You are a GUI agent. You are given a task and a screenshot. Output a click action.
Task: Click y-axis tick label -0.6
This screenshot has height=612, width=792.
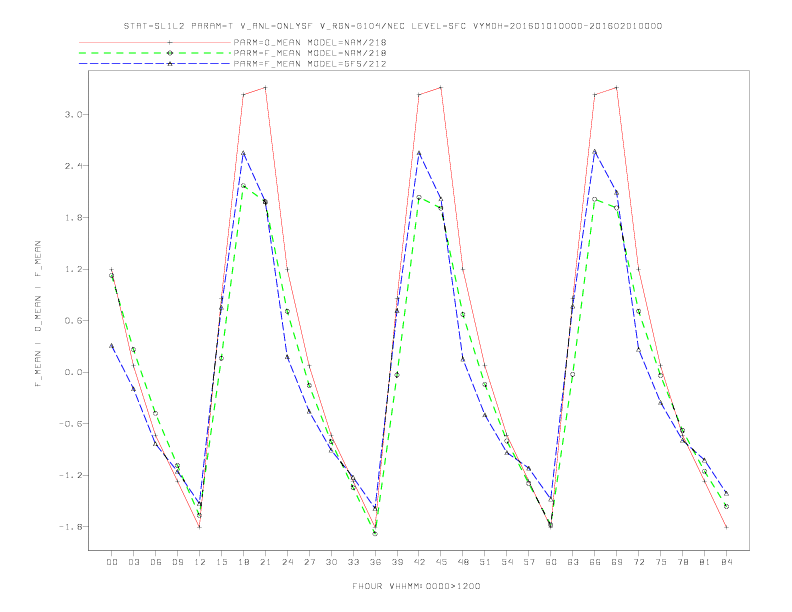point(71,424)
